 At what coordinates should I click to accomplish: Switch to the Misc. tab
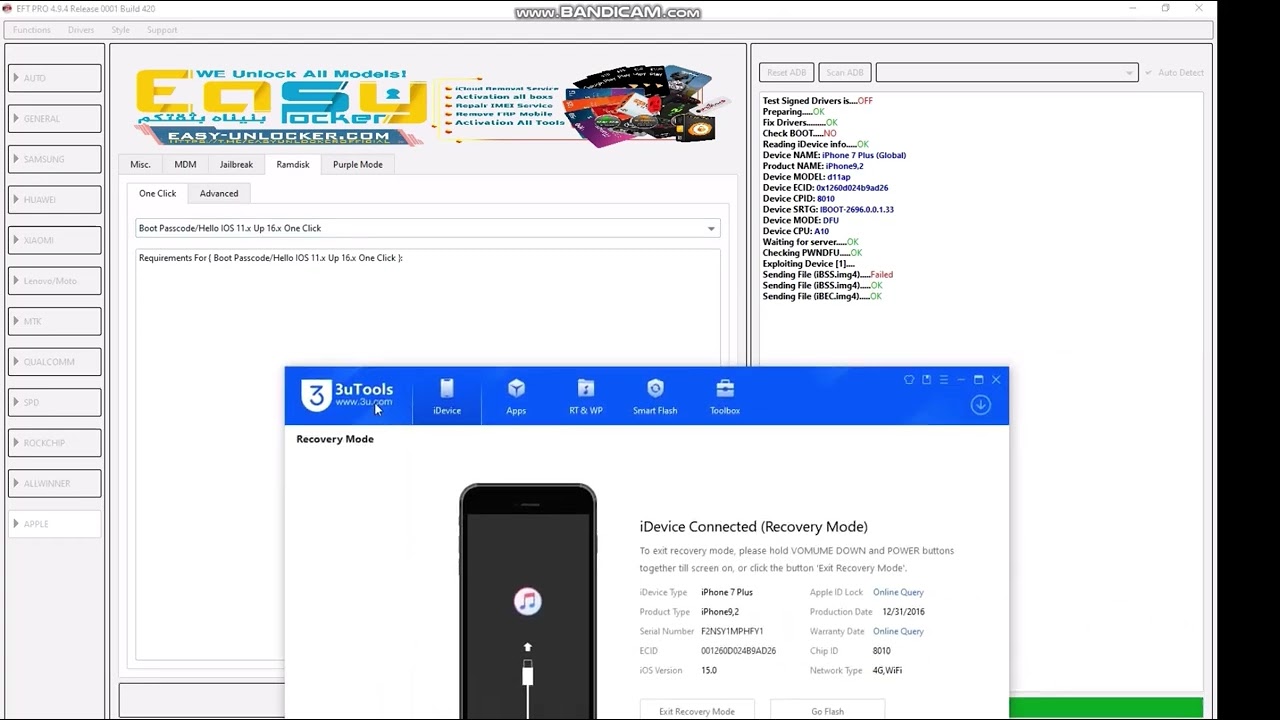point(140,164)
